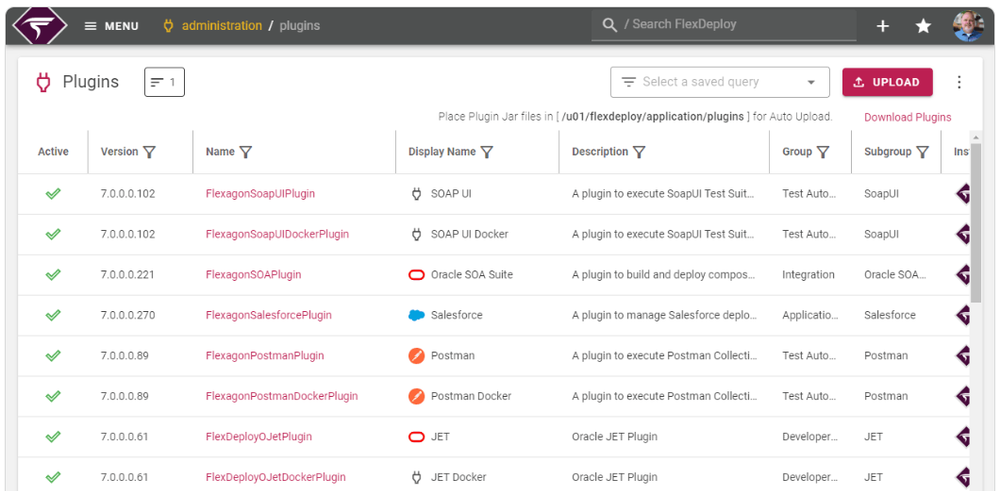Screen dimensions: 1000x491
Task: Click the search magnifier icon
Action: tap(610, 26)
